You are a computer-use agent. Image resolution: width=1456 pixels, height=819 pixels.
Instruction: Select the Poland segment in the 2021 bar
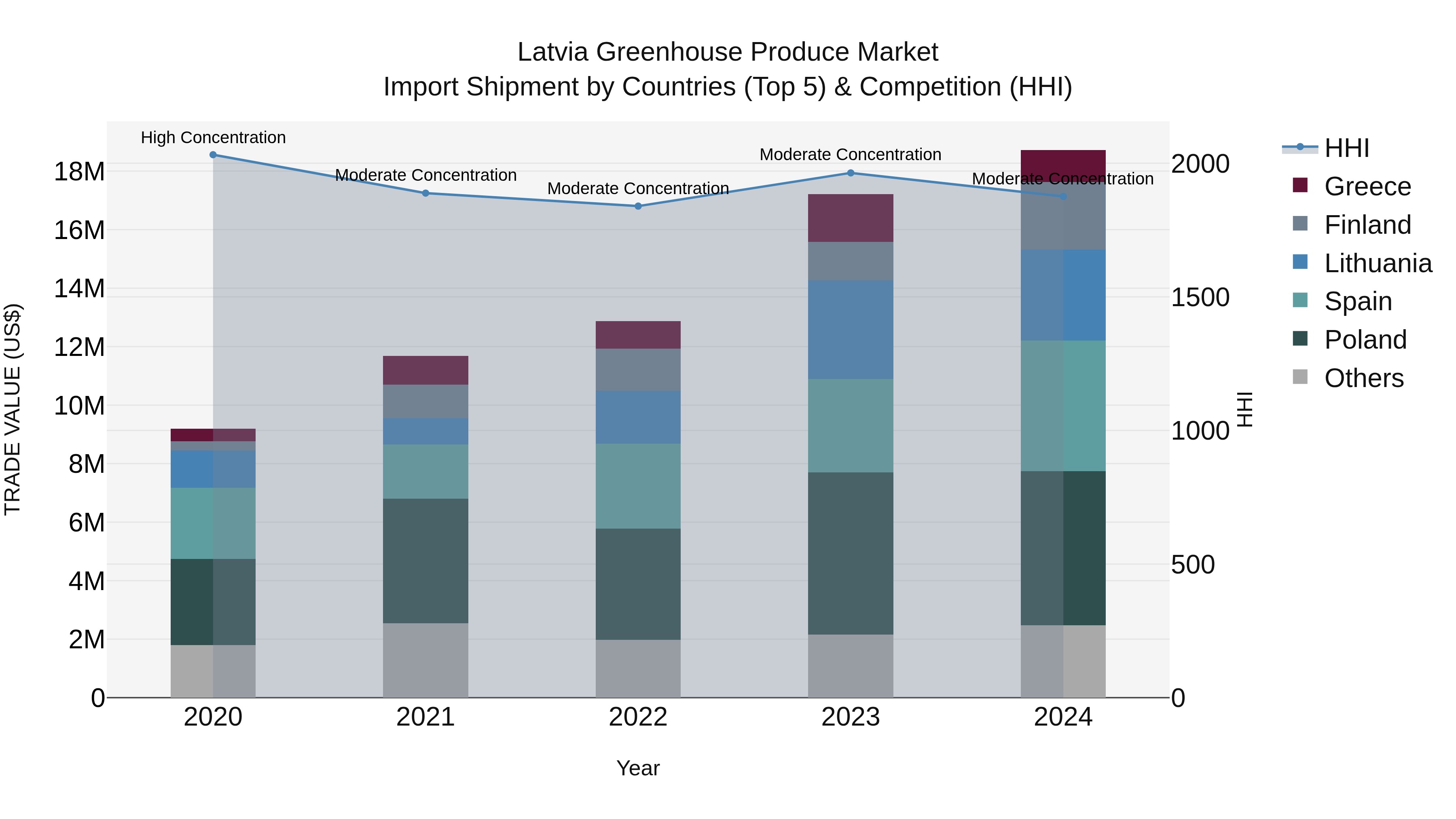point(425,561)
